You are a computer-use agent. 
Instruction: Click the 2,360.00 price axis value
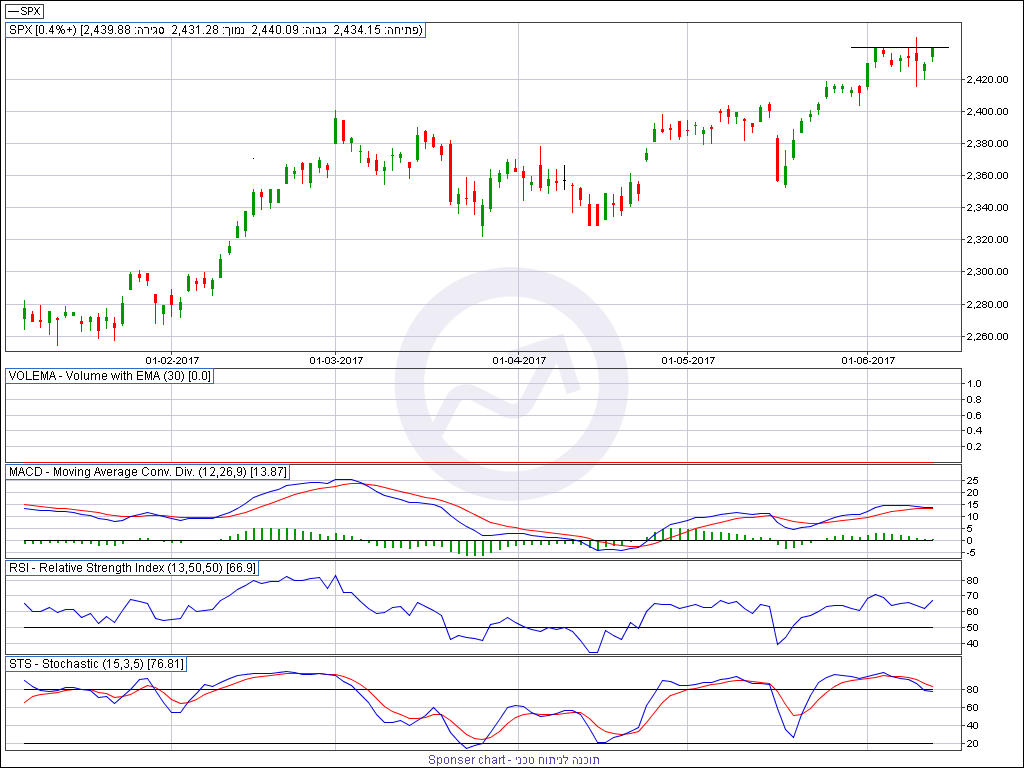click(987, 176)
